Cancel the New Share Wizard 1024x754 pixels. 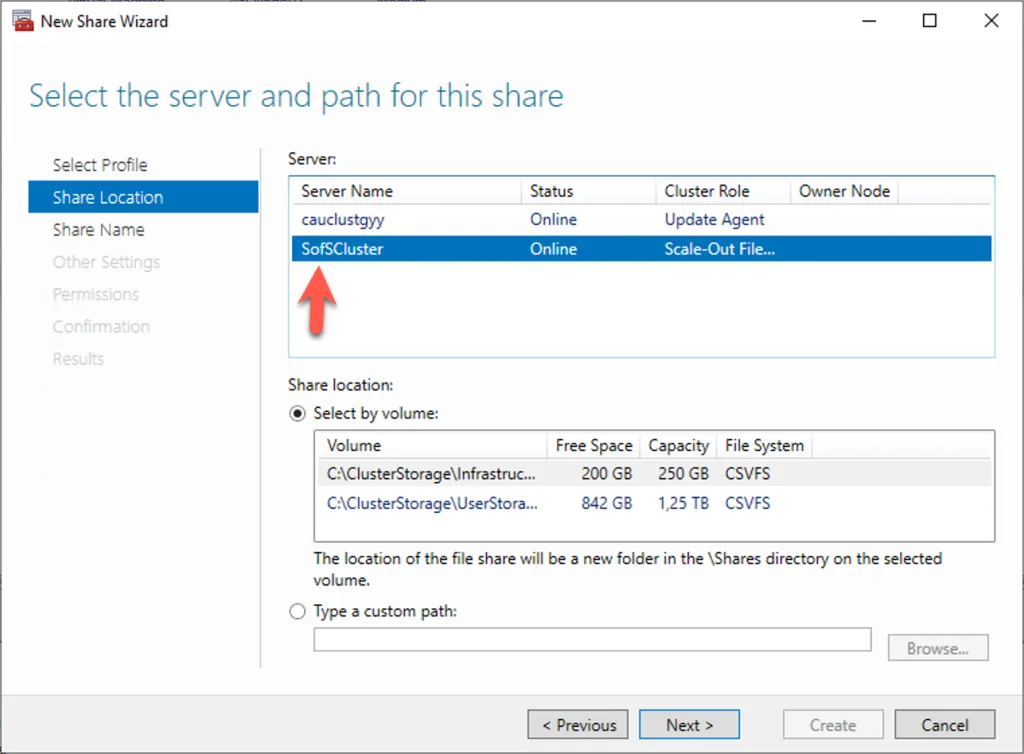tap(945, 725)
